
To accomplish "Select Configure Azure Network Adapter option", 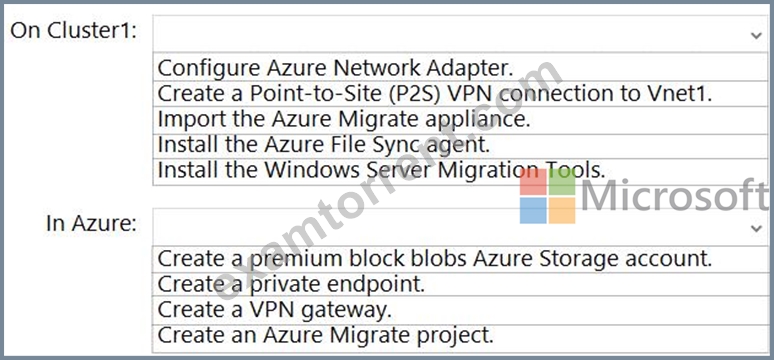I will 461,68.
